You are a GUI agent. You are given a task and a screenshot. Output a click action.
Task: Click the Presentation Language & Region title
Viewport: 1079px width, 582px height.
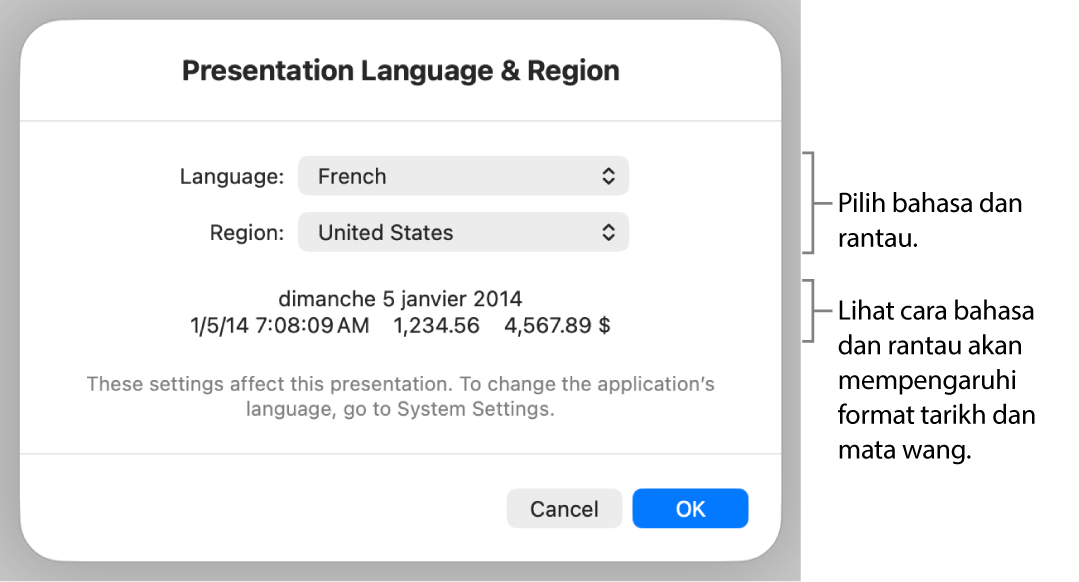tap(400, 71)
